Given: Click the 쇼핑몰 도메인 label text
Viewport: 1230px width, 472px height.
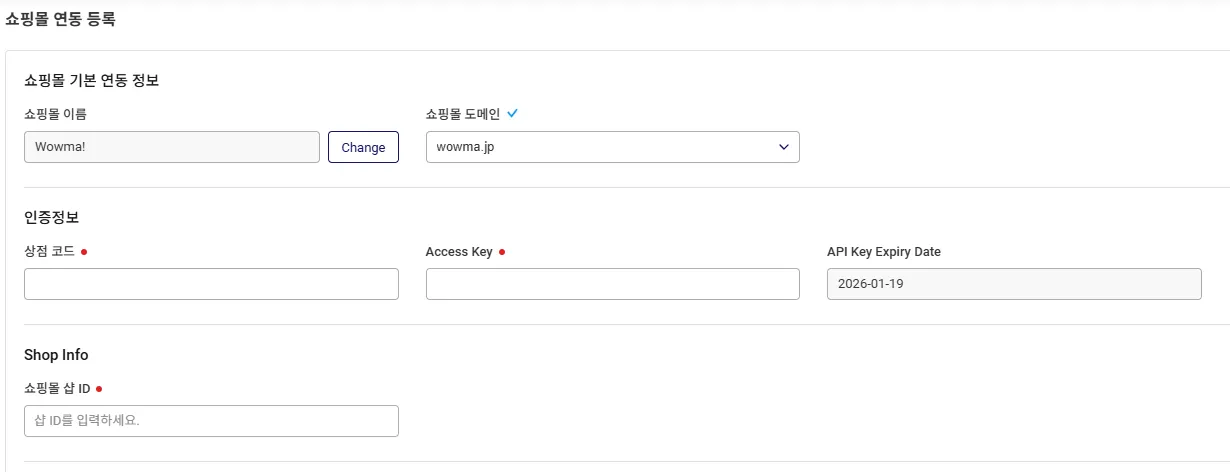Looking at the screenshot, I should pyautogui.click(x=462, y=114).
